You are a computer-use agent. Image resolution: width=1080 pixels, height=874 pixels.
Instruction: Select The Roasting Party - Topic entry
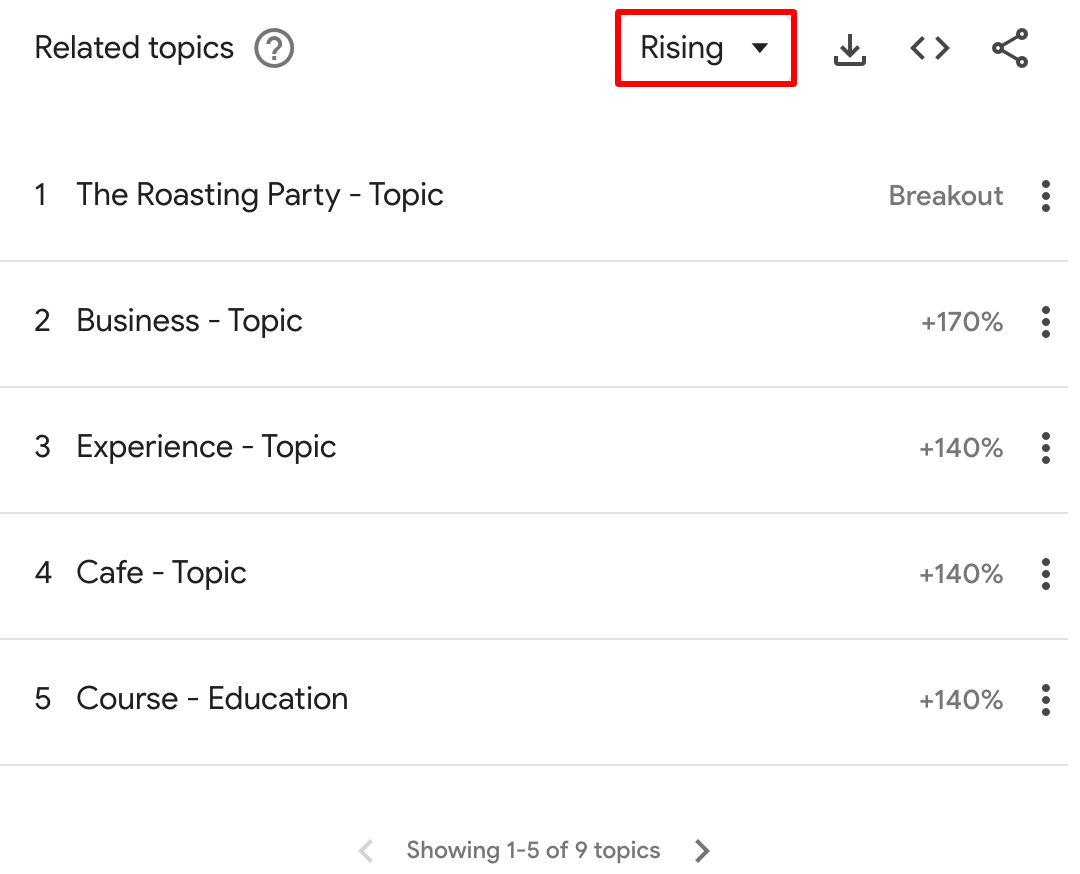[260, 195]
